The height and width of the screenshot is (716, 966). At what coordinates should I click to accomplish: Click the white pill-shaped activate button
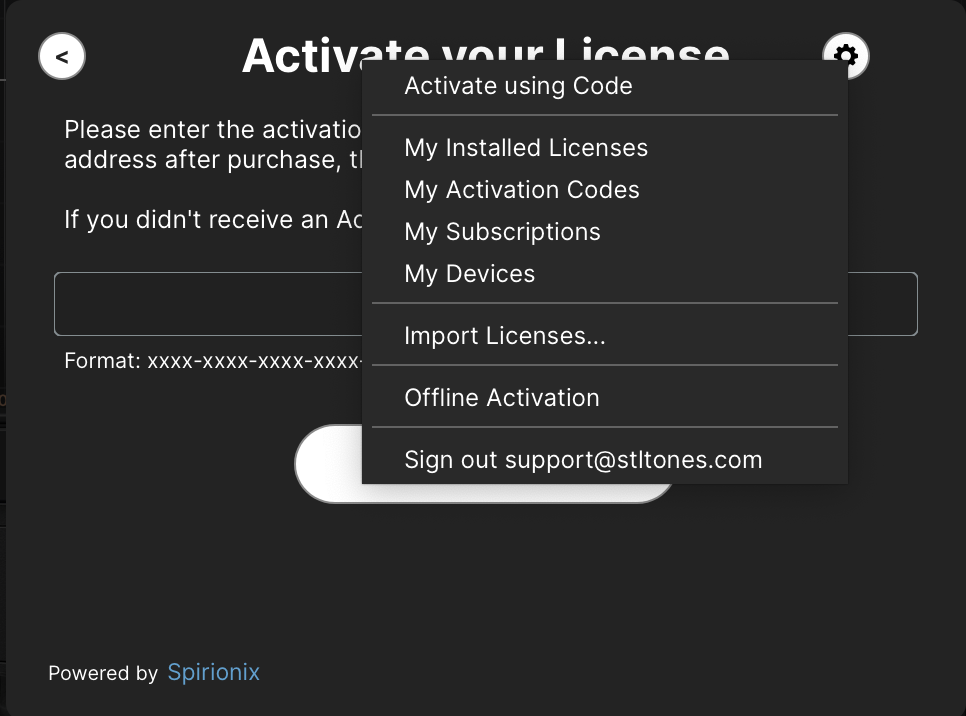click(328, 463)
